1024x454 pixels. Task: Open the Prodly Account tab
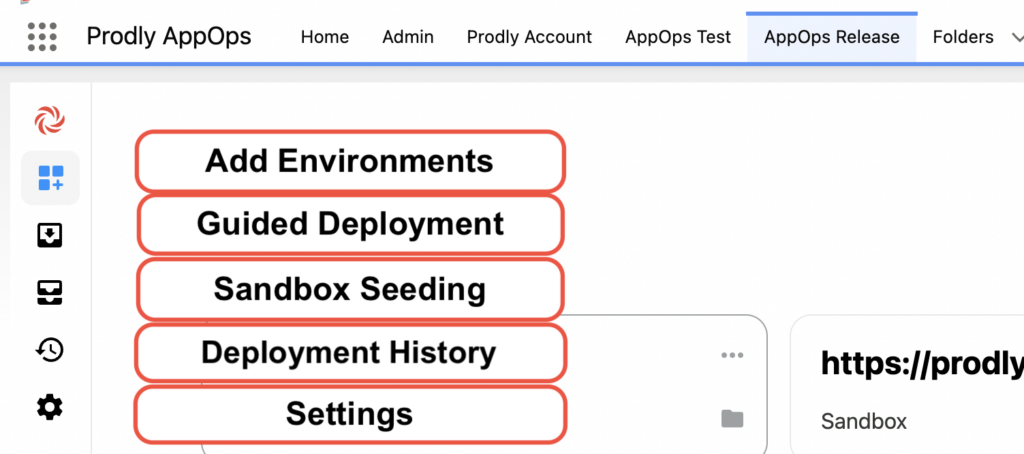tap(529, 37)
